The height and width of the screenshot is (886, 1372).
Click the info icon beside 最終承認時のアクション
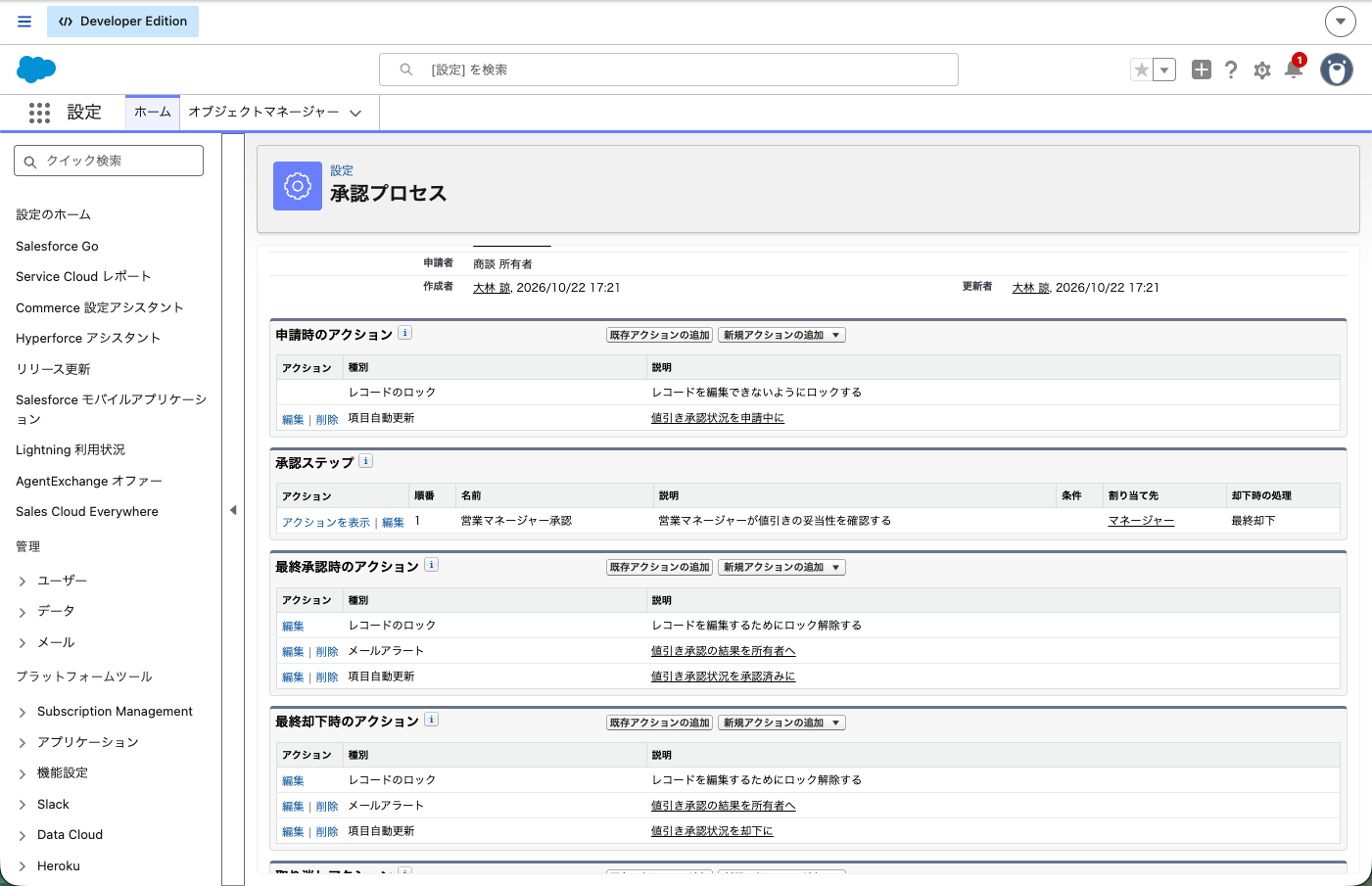click(432, 565)
